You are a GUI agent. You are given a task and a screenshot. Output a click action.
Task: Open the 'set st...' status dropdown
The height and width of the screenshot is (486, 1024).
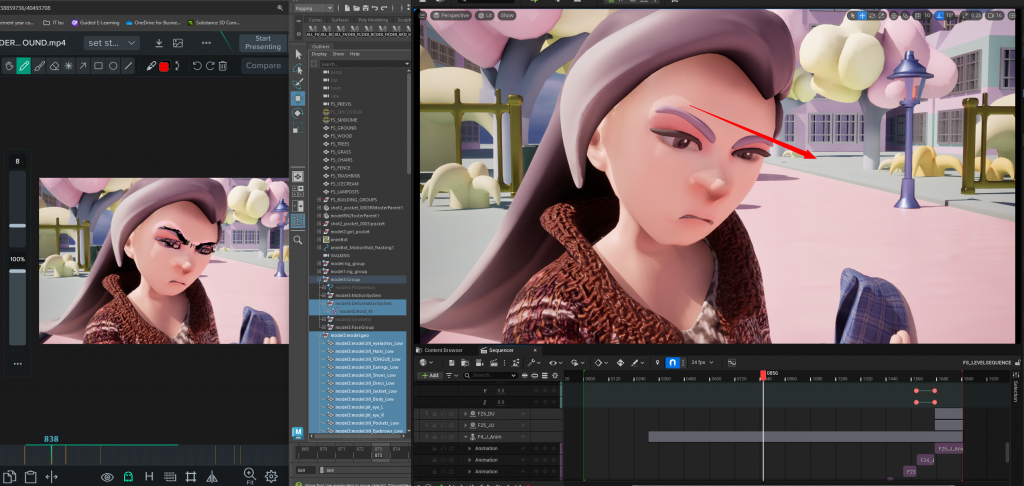tap(110, 43)
